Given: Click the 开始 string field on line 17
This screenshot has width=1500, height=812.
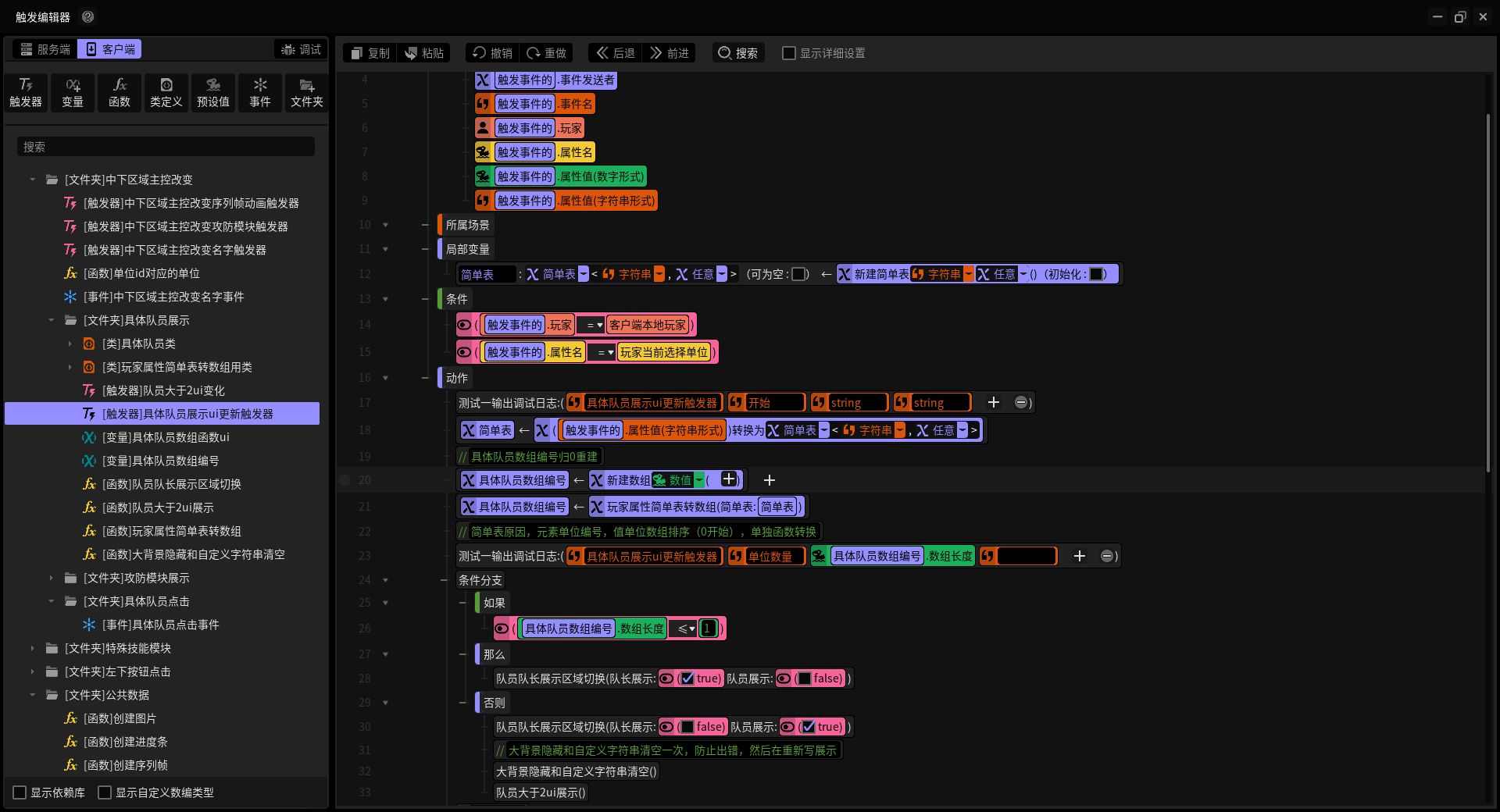Looking at the screenshot, I should click(x=775, y=402).
